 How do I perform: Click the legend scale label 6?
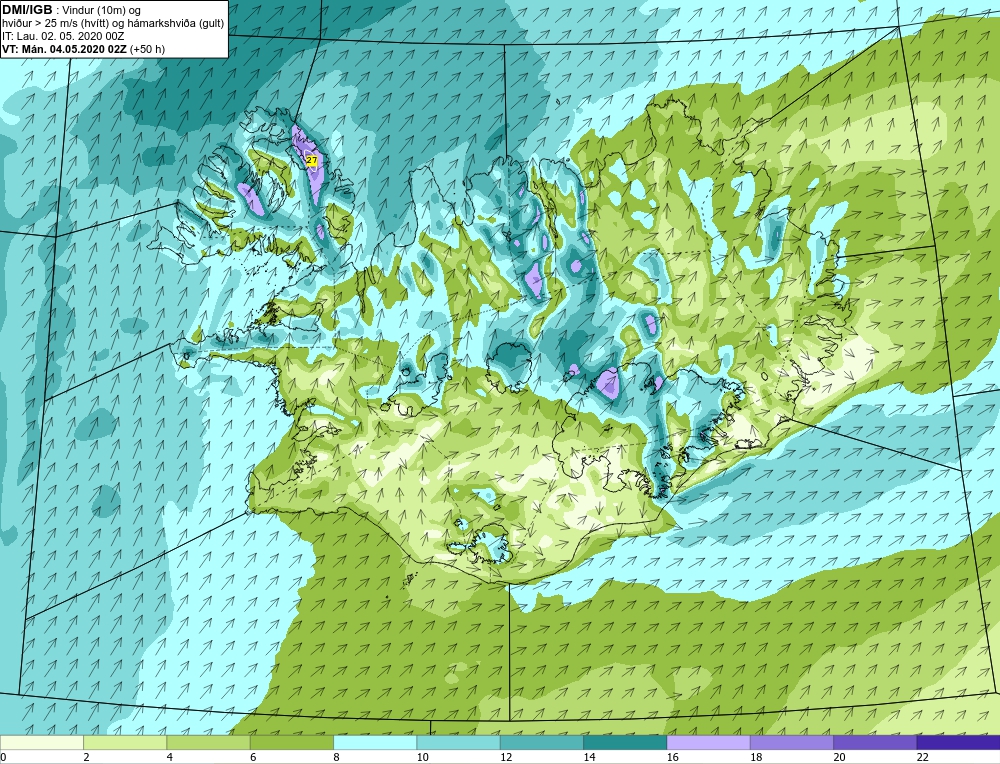click(253, 757)
